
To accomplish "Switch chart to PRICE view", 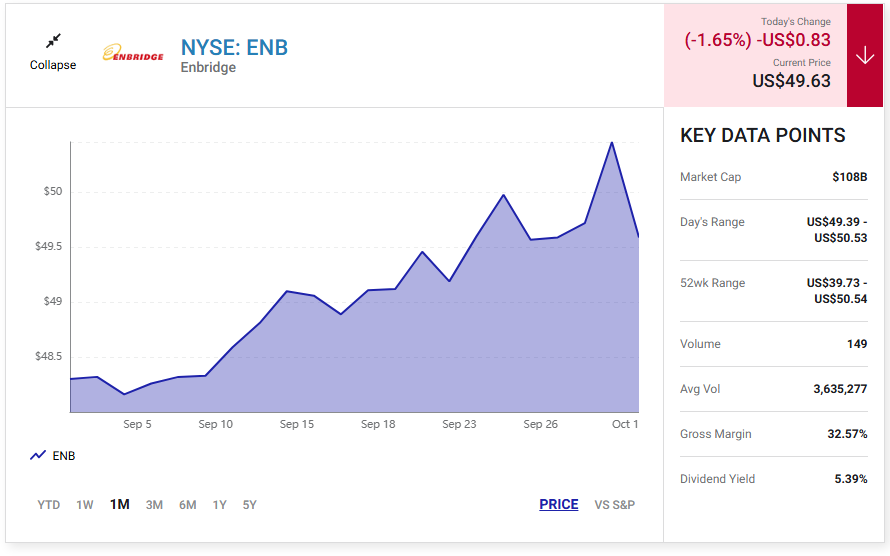I will 559,504.
